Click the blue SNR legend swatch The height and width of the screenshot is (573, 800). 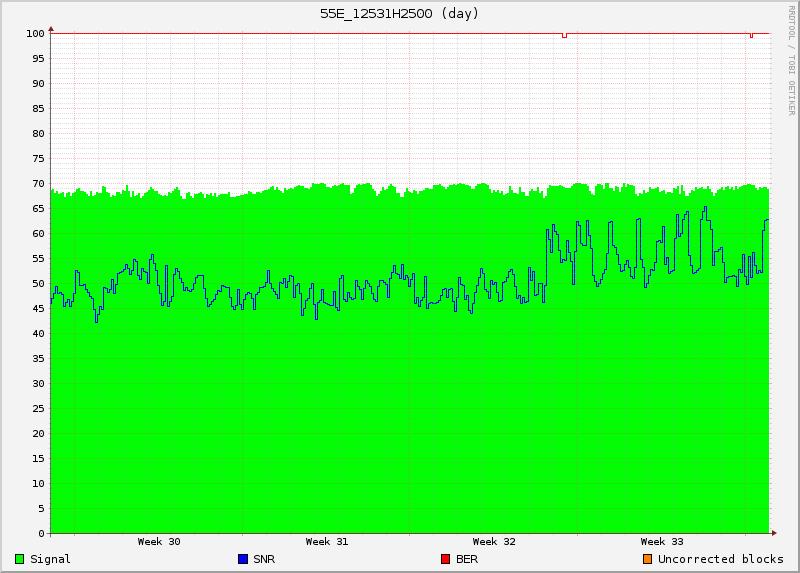[243, 559]
